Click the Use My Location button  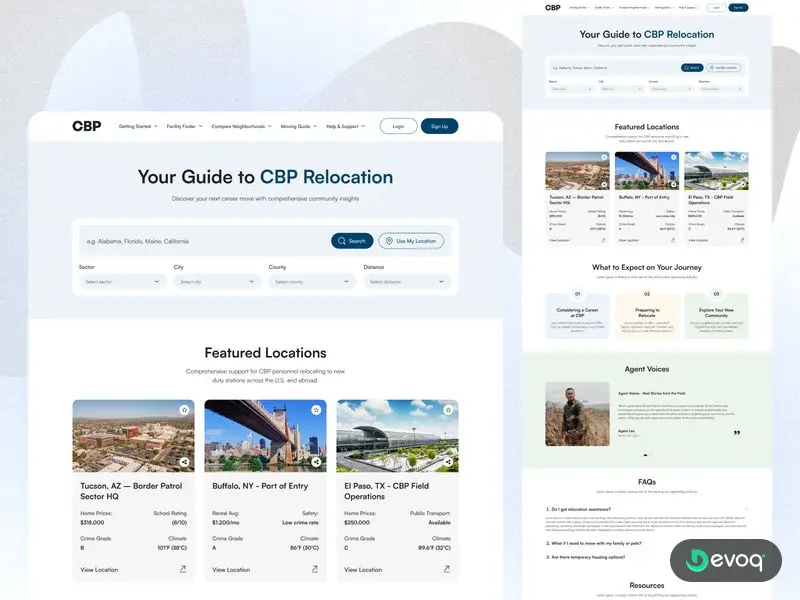click(x=411, y=241)
